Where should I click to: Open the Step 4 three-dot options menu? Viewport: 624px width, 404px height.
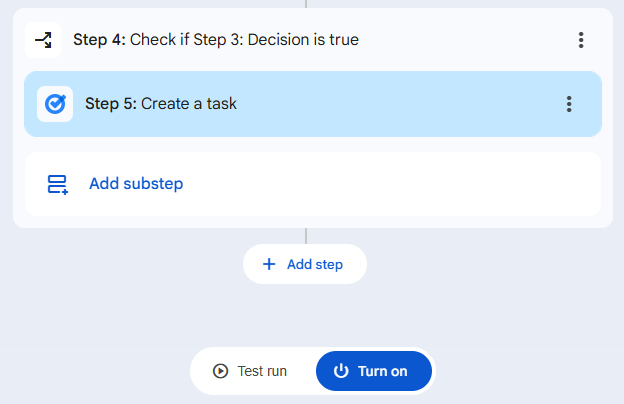click(x=581, y=40)
